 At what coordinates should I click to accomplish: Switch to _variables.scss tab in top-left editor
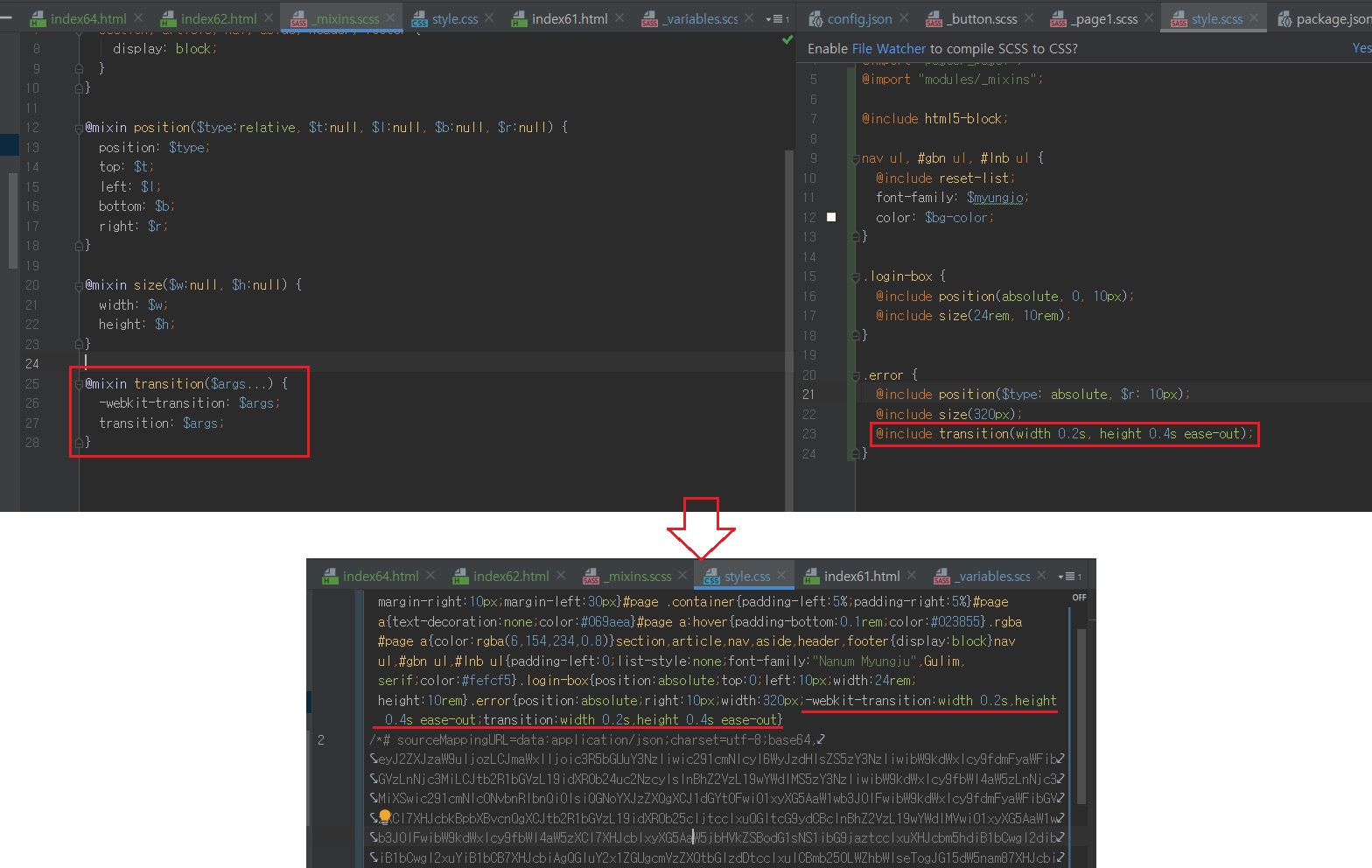click(700, 18)
